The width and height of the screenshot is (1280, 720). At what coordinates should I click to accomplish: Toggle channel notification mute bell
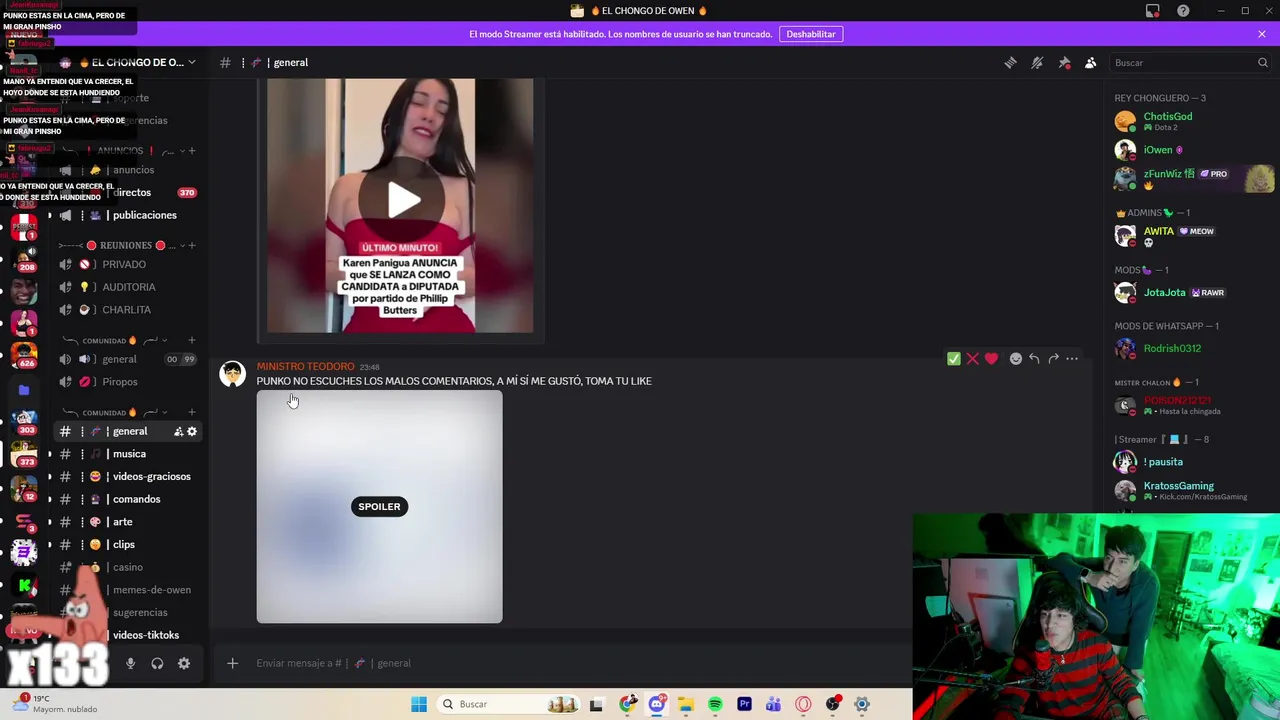1037,62
